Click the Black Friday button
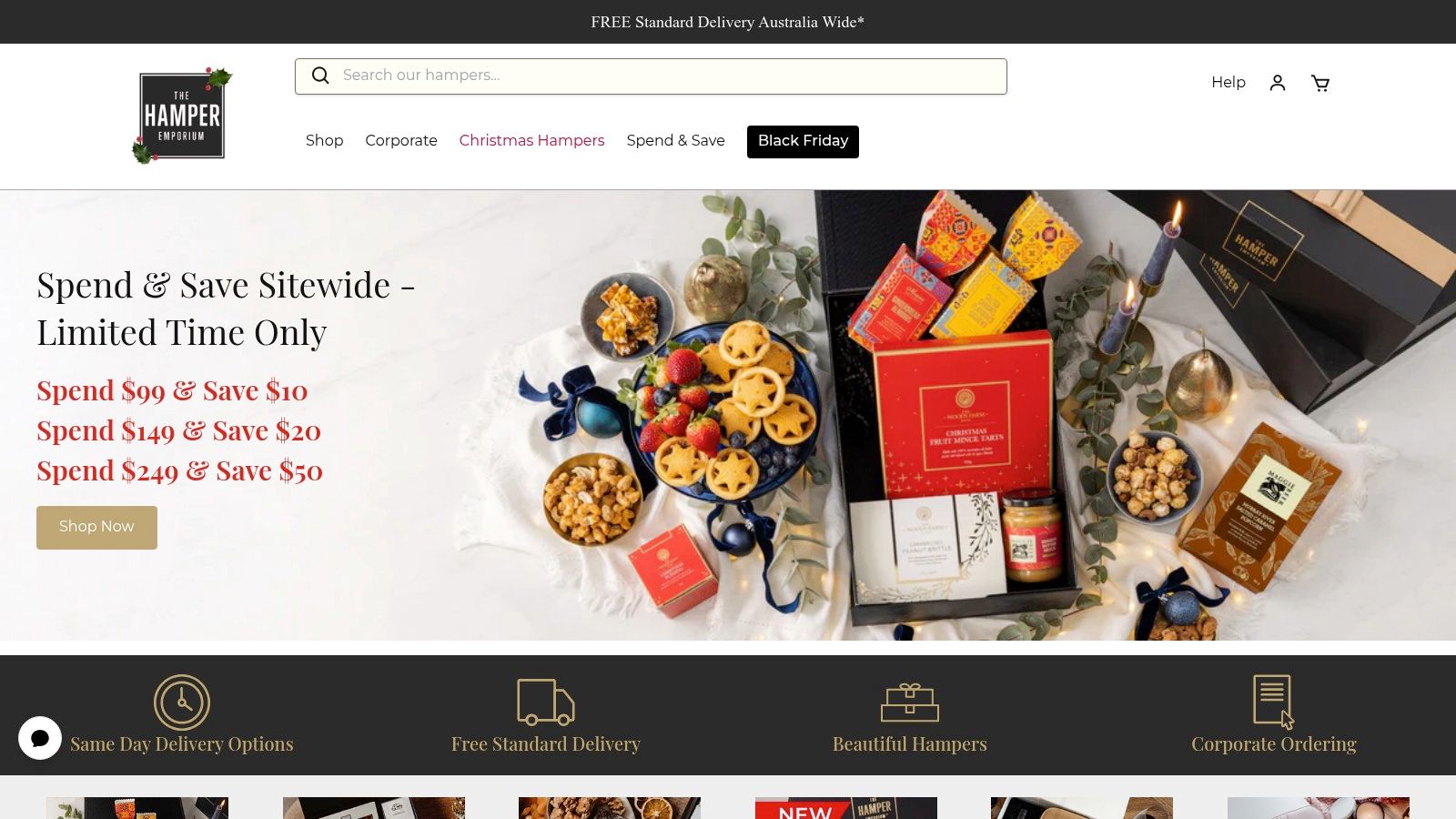Image resolution: width=1456 pixels, height=819 pixels. [803, 141]
